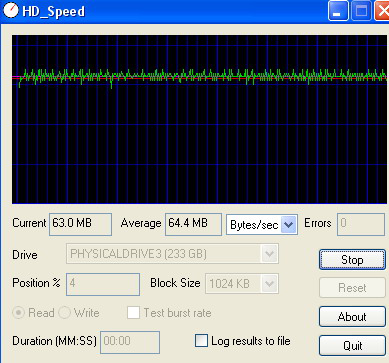
Task: Enable Log results to file checkbox
Action: click(x=201, y=341)
